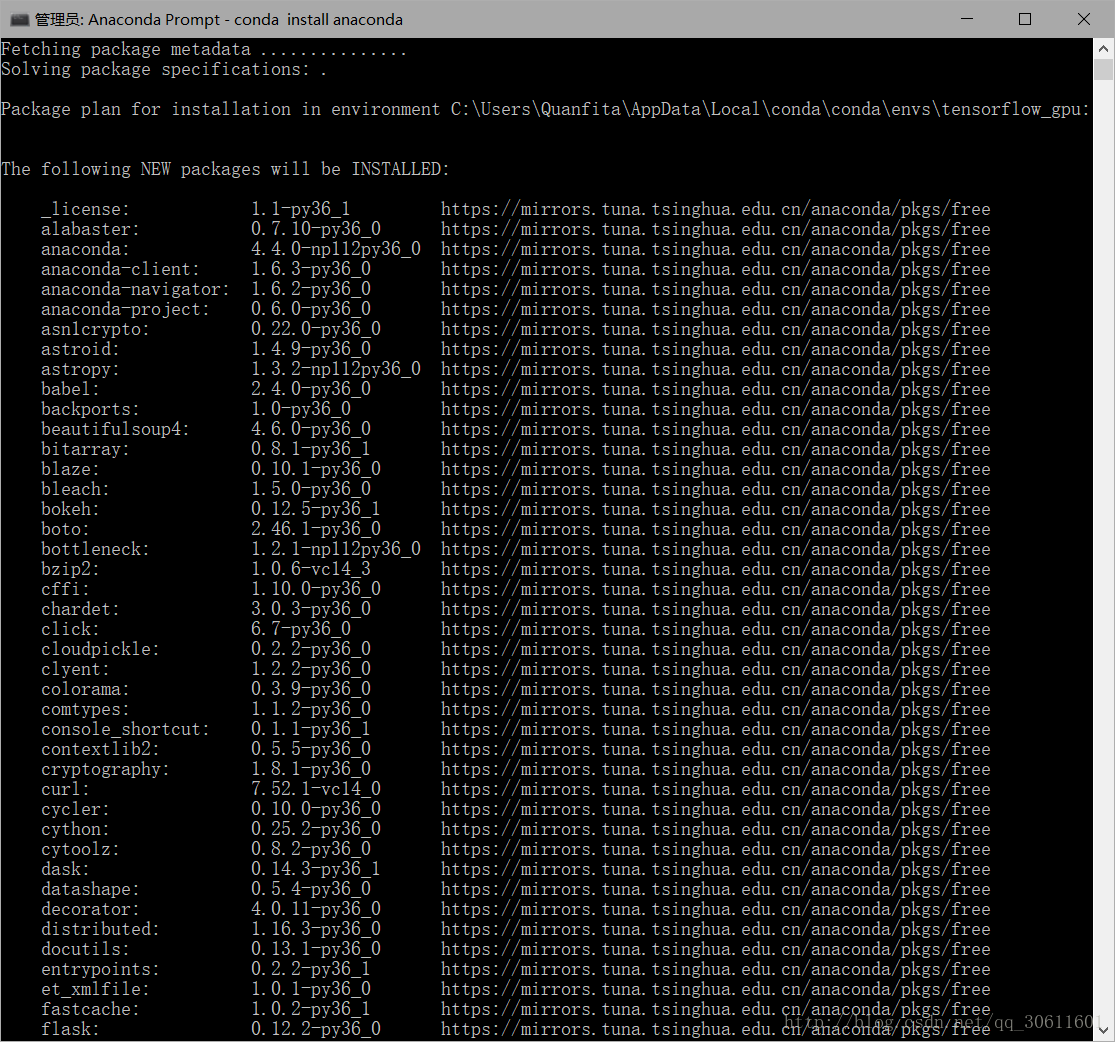1115x1042 pixels.
Task: Click the 'cytoolz:' package name
Action: [x=80, y=849]
